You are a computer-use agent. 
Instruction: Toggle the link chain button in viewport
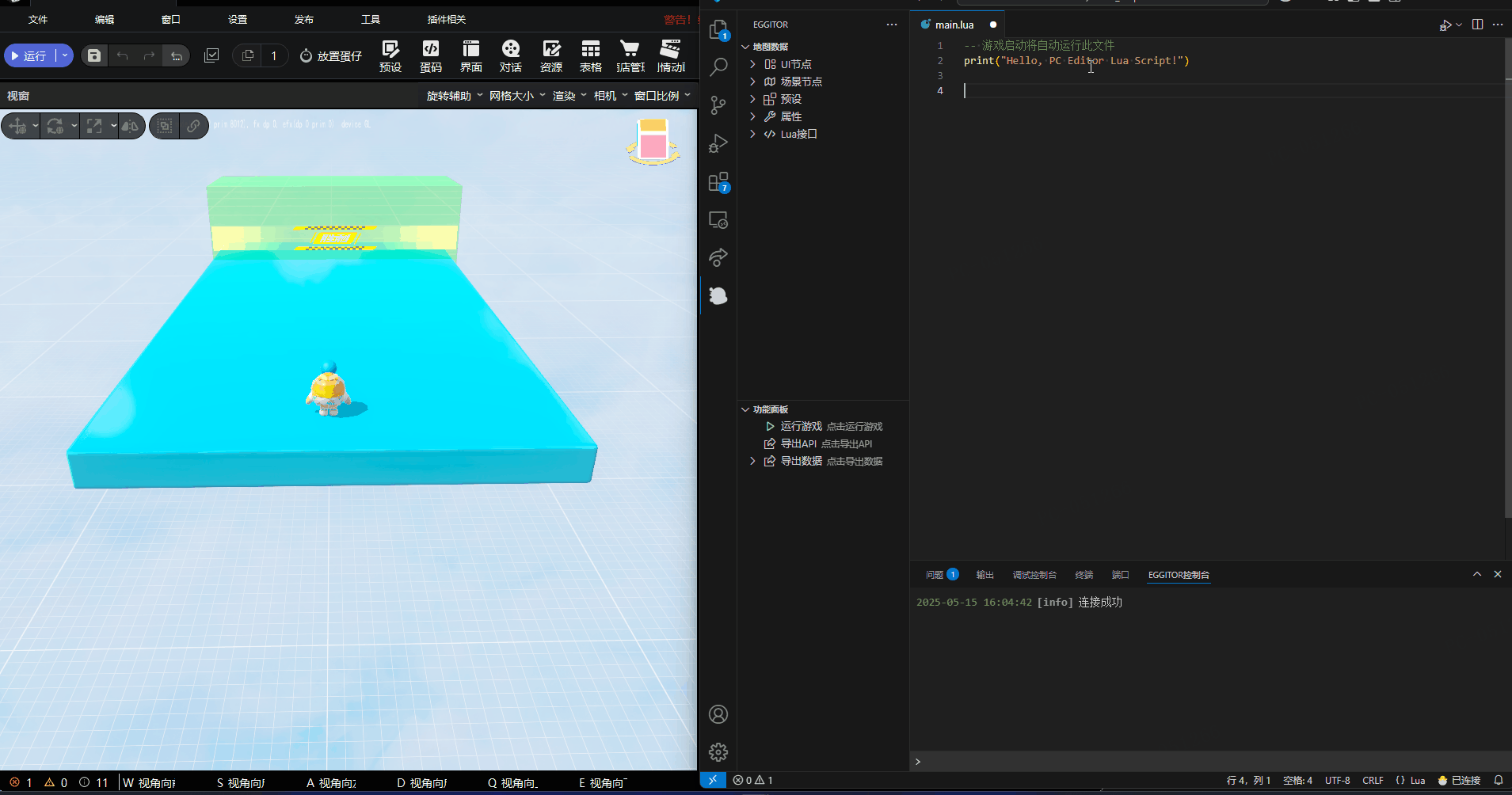tap(193, 126)
